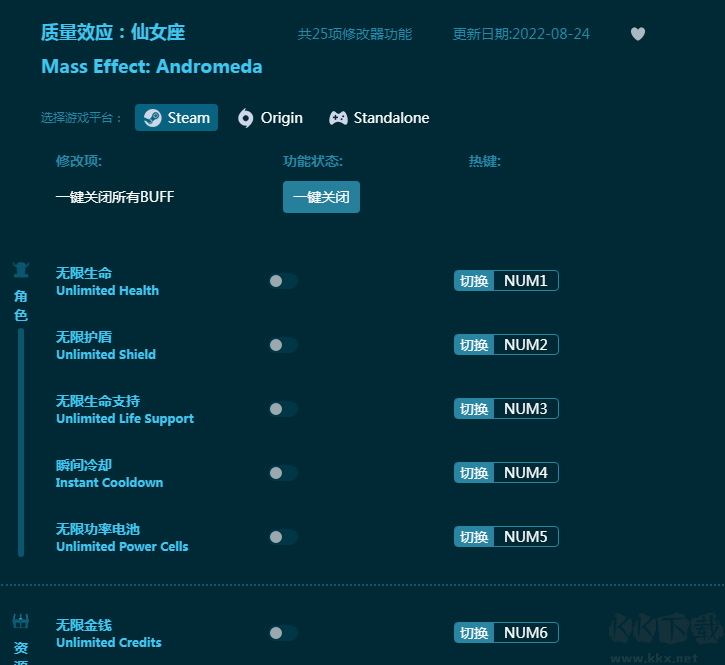This screenshot has height=665, width=725.
Task: Click the 修改项 column header
Action: (x=79, y=161)
